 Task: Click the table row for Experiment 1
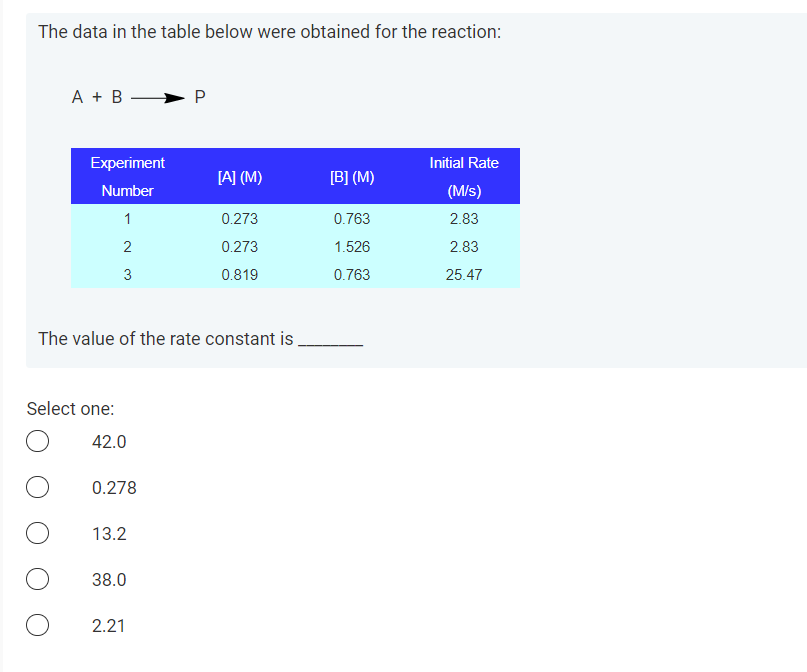294,218
